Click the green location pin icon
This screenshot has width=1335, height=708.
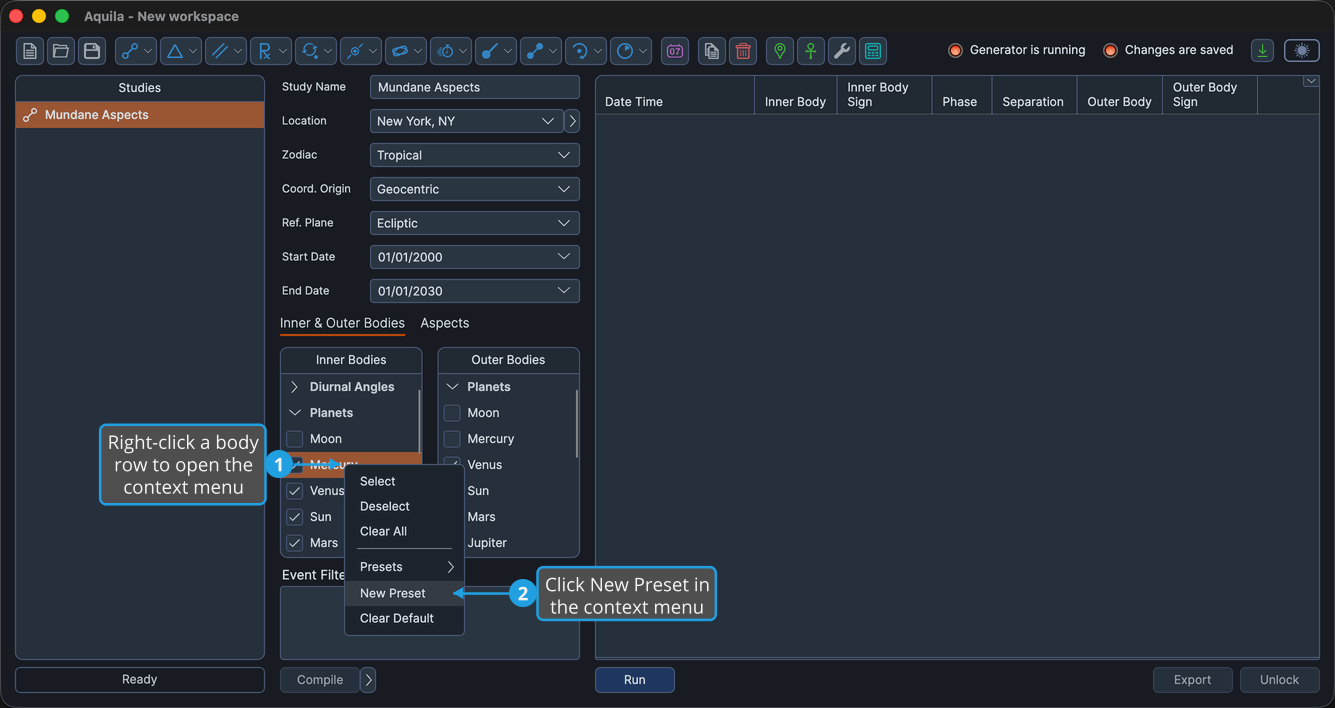(780, 51)
